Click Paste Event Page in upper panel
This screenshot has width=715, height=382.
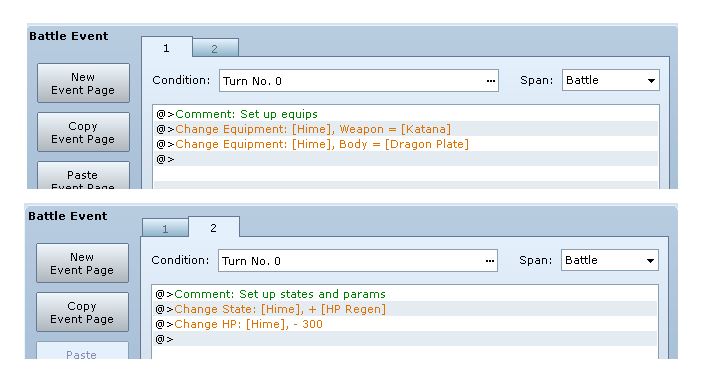[83, 176]
